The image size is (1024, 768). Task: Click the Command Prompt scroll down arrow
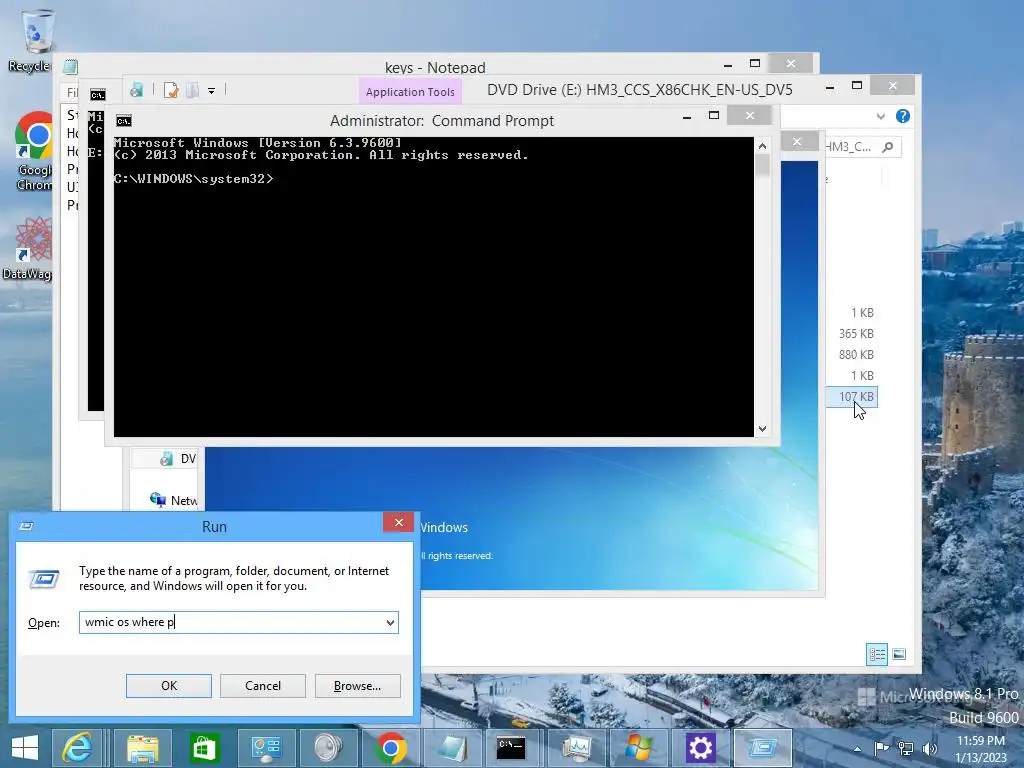point(762,429)
